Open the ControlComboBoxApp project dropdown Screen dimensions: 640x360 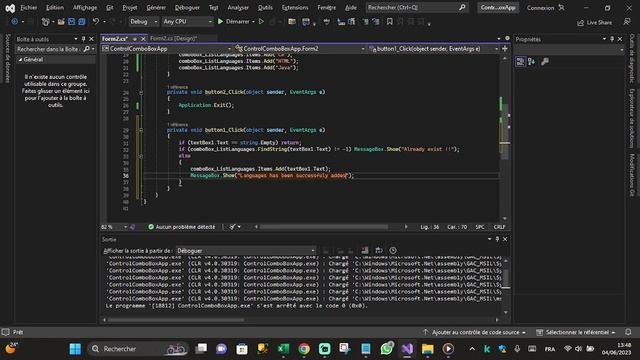pos(167,49)
